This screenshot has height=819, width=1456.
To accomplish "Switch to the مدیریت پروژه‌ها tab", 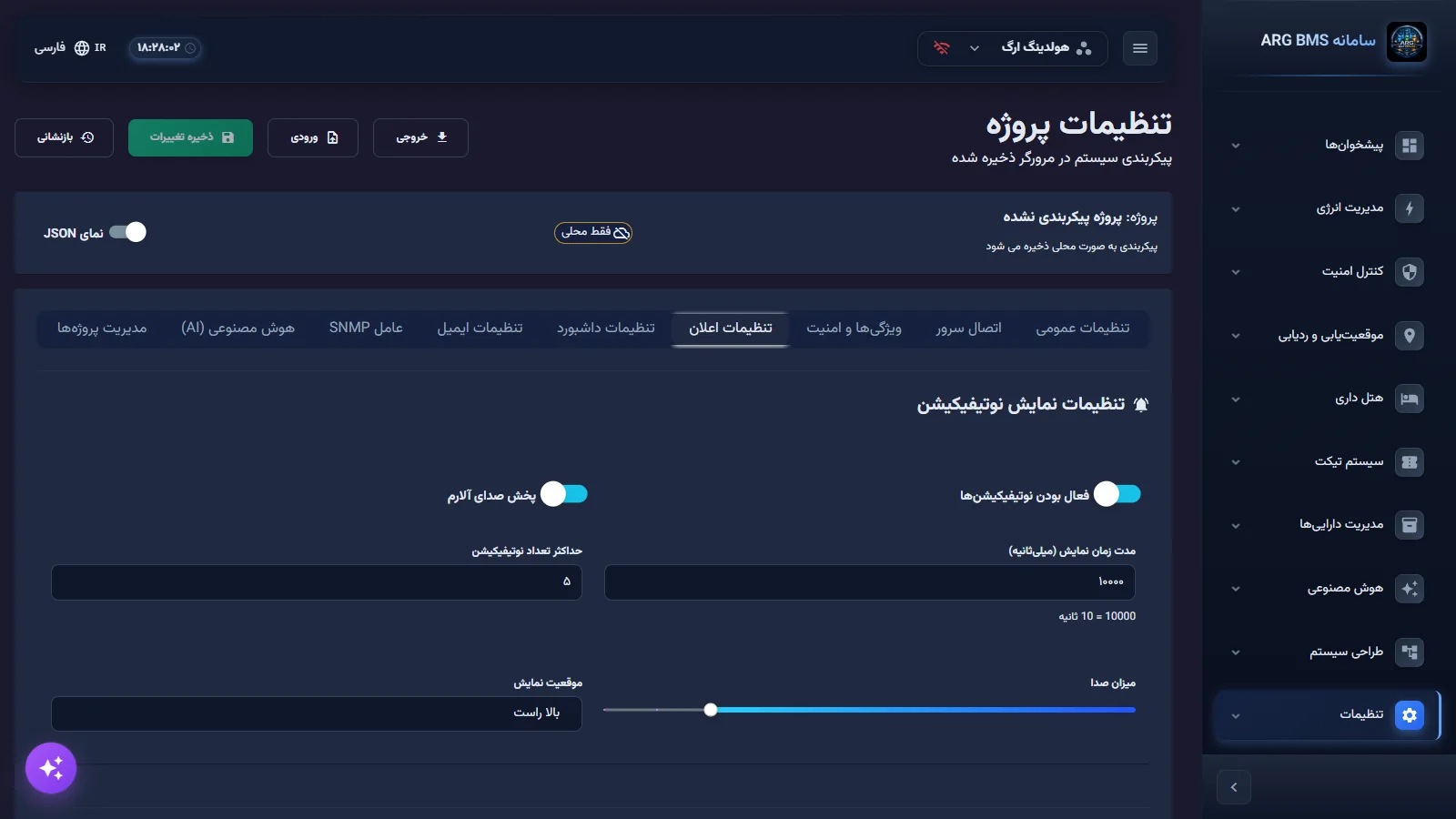I will point(102,329).
